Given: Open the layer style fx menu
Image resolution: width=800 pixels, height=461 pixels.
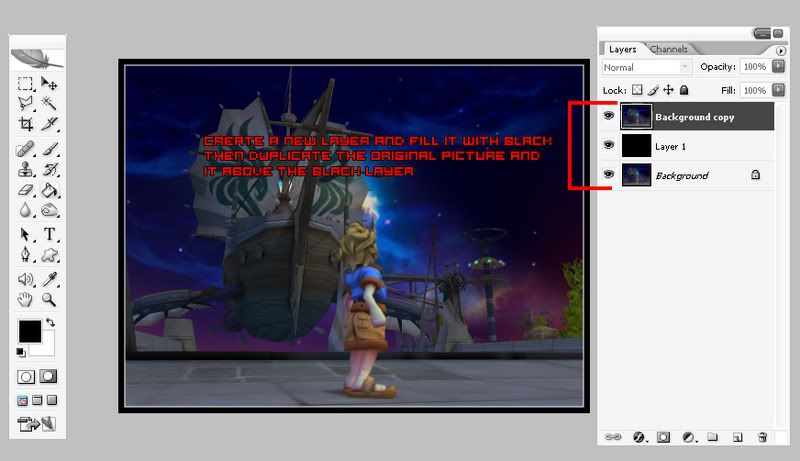Looking at the screenshot, I should click(x=639, y=437).
